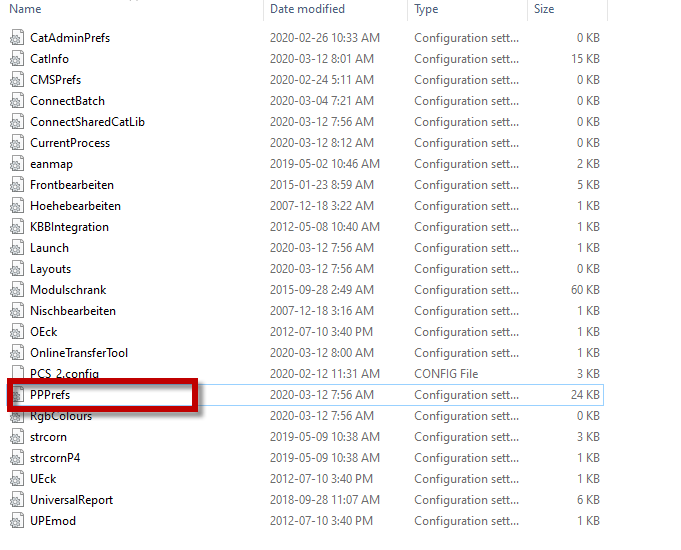The width and height of the screenshot is (681, 550).
Task: Select the Nischbearbeiten file name
Action: (x=73, y=311)
